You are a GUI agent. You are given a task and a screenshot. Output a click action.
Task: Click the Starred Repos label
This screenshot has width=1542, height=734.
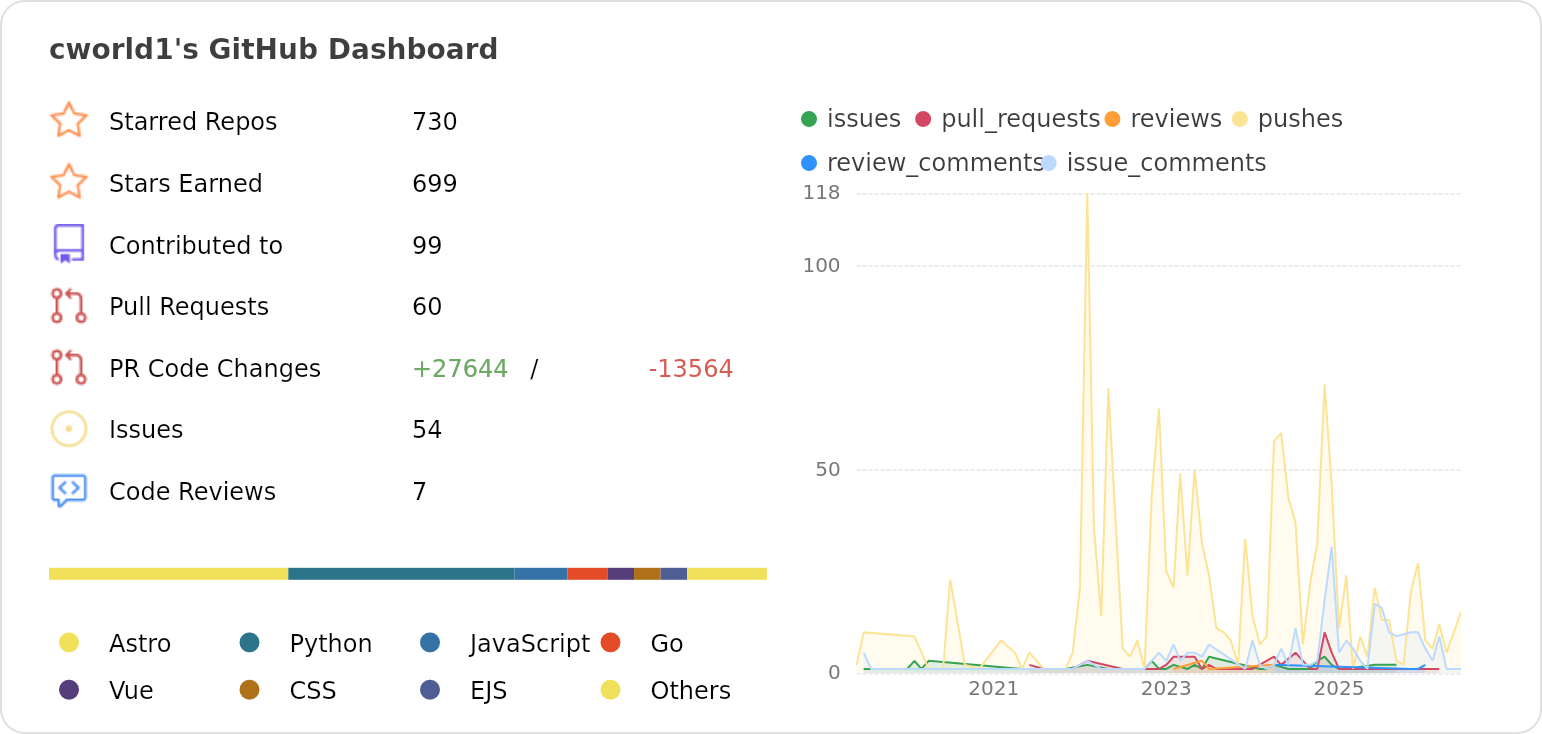tap(193, 122)
